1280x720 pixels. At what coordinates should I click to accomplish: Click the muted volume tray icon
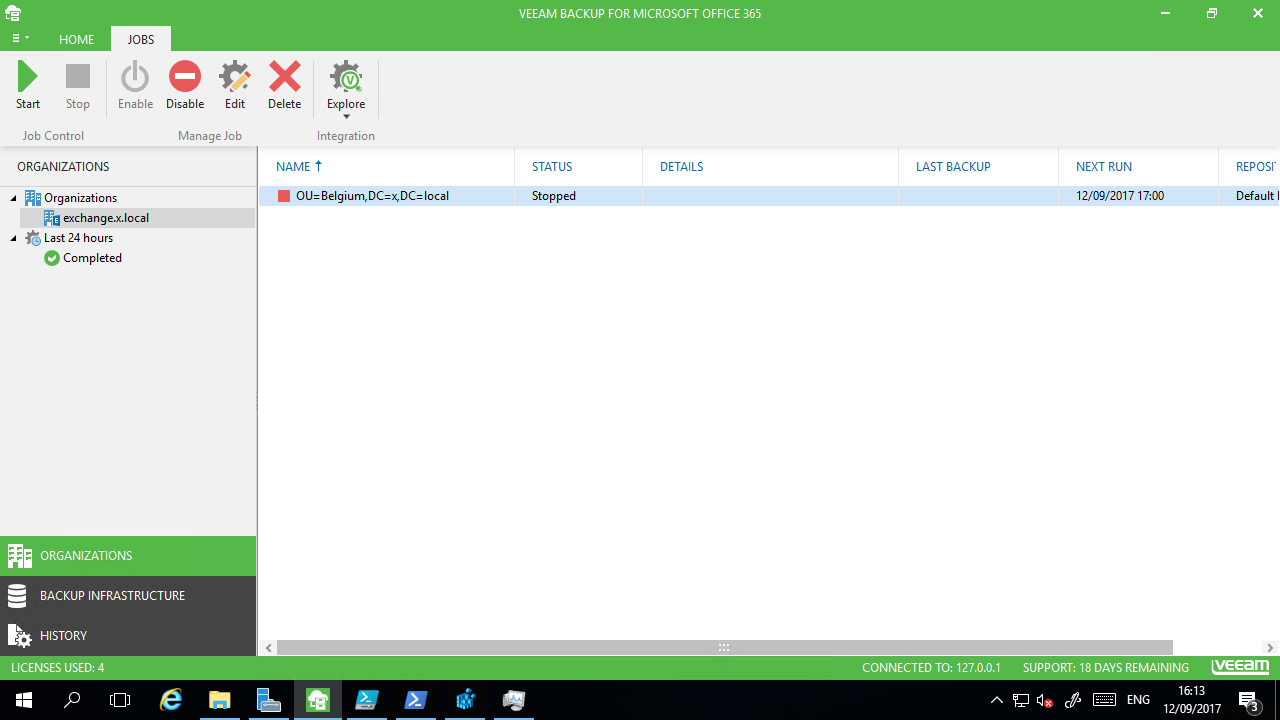coord(1046,700)
